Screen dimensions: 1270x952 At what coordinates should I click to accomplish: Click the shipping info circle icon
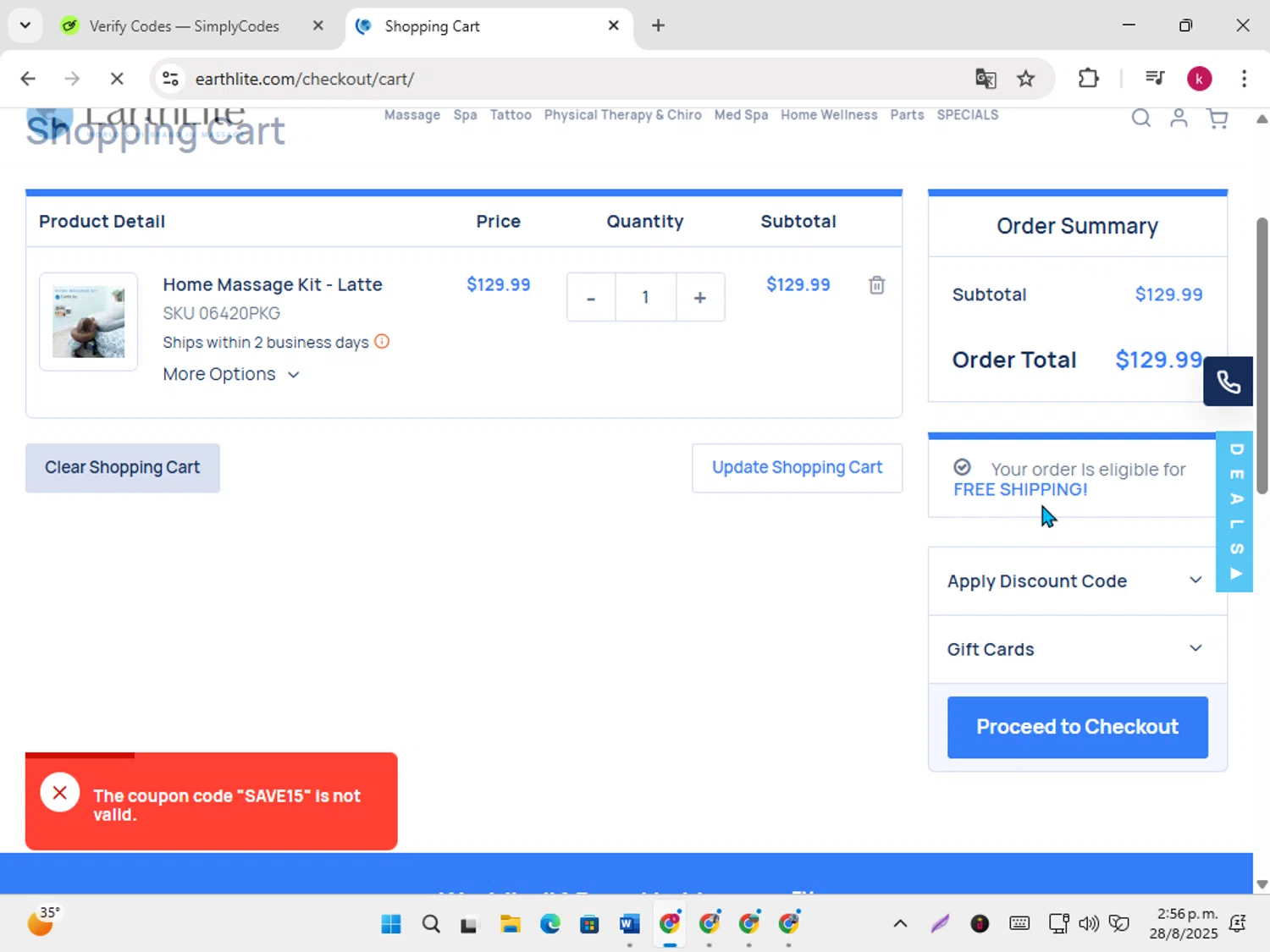382,342
